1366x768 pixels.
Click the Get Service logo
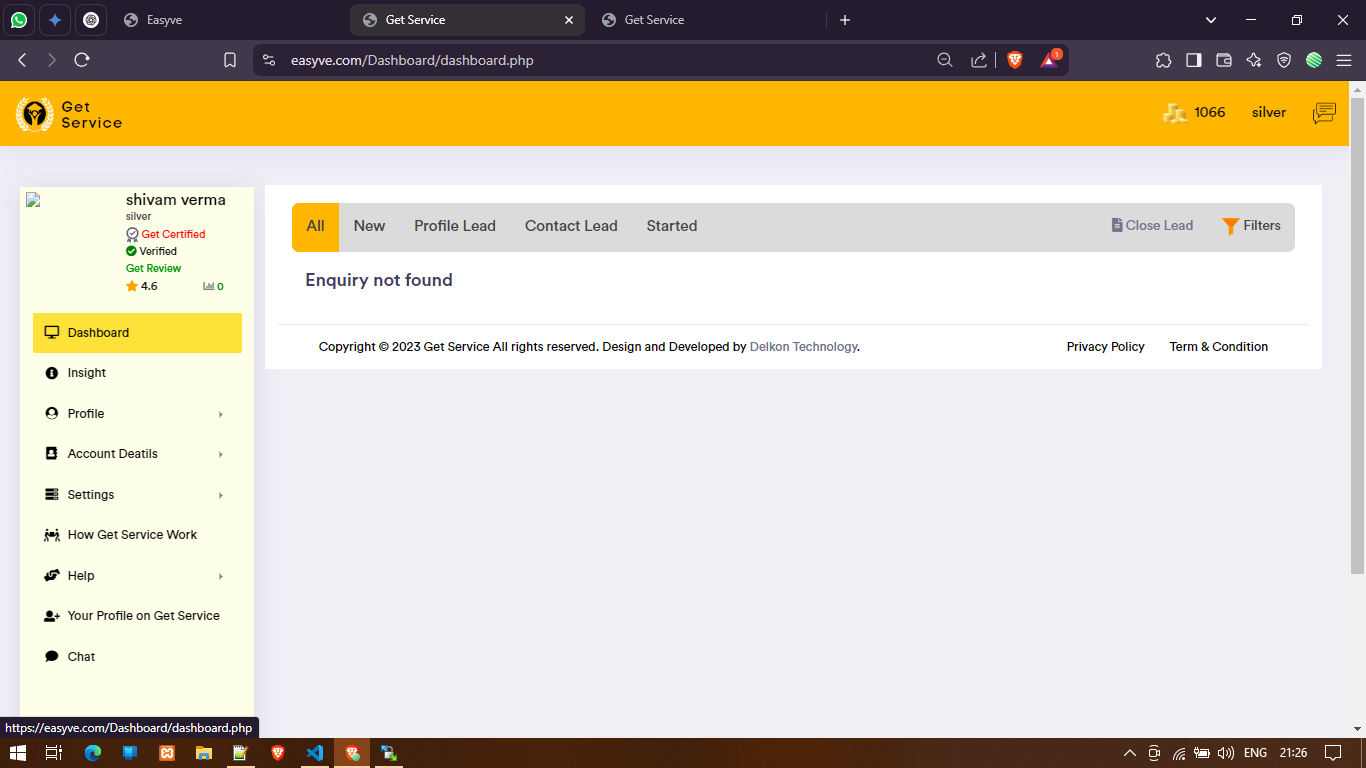click(x=69, y=115)
